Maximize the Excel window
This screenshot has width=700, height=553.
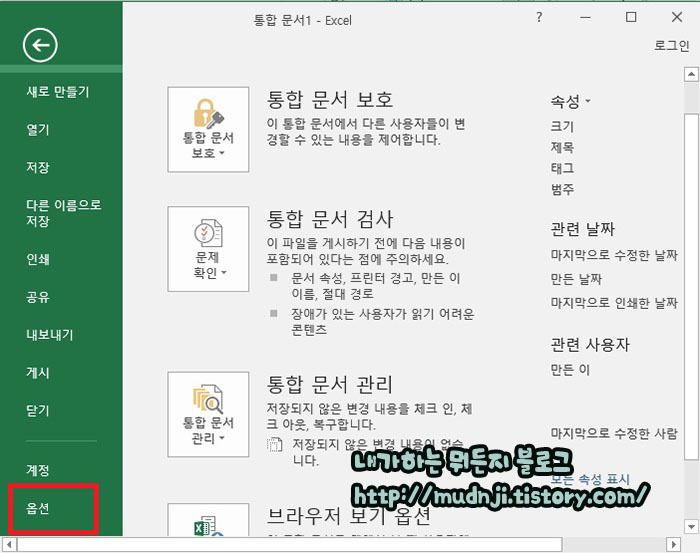point(631,17)
